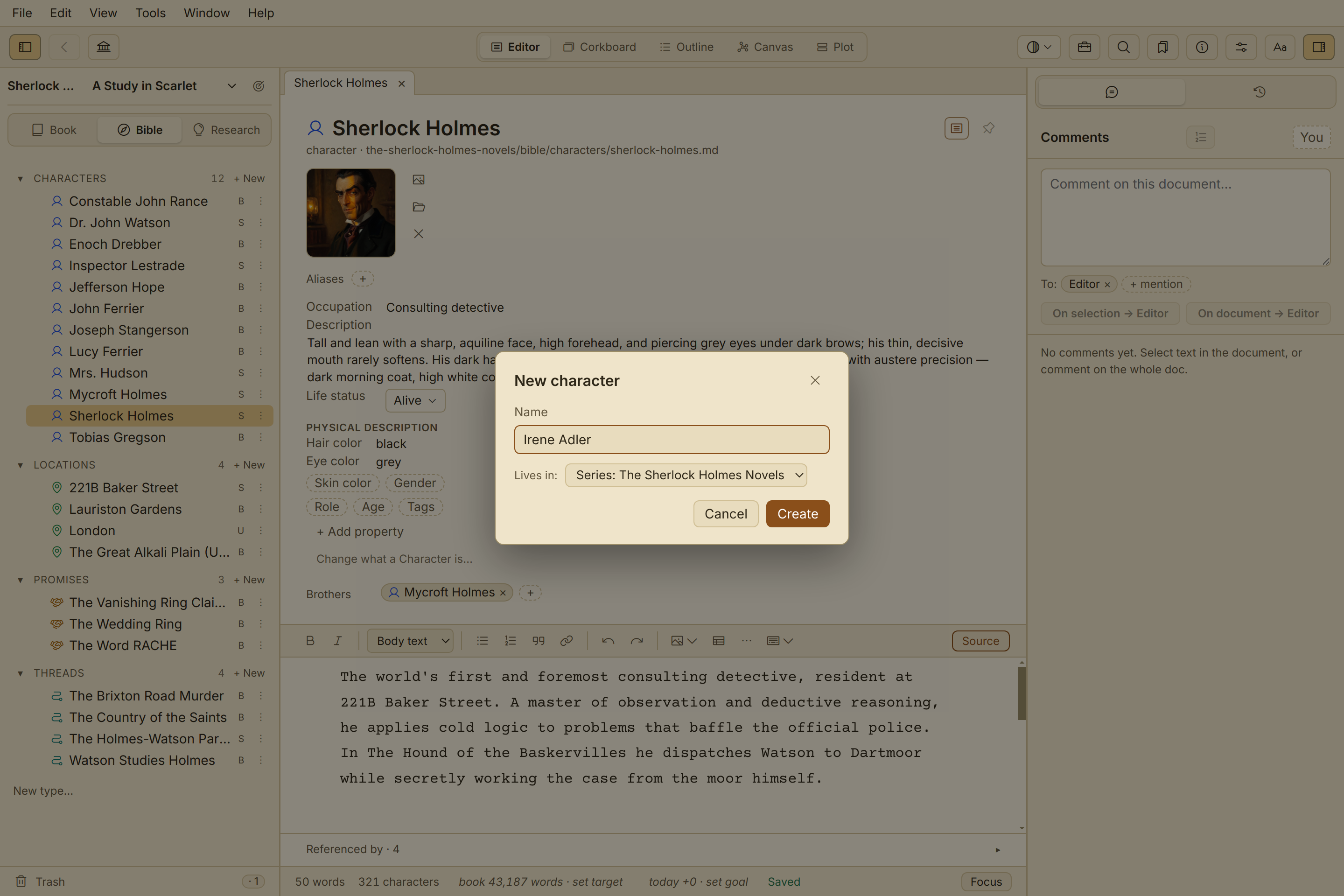Collapse the PROMISES section

21,580
